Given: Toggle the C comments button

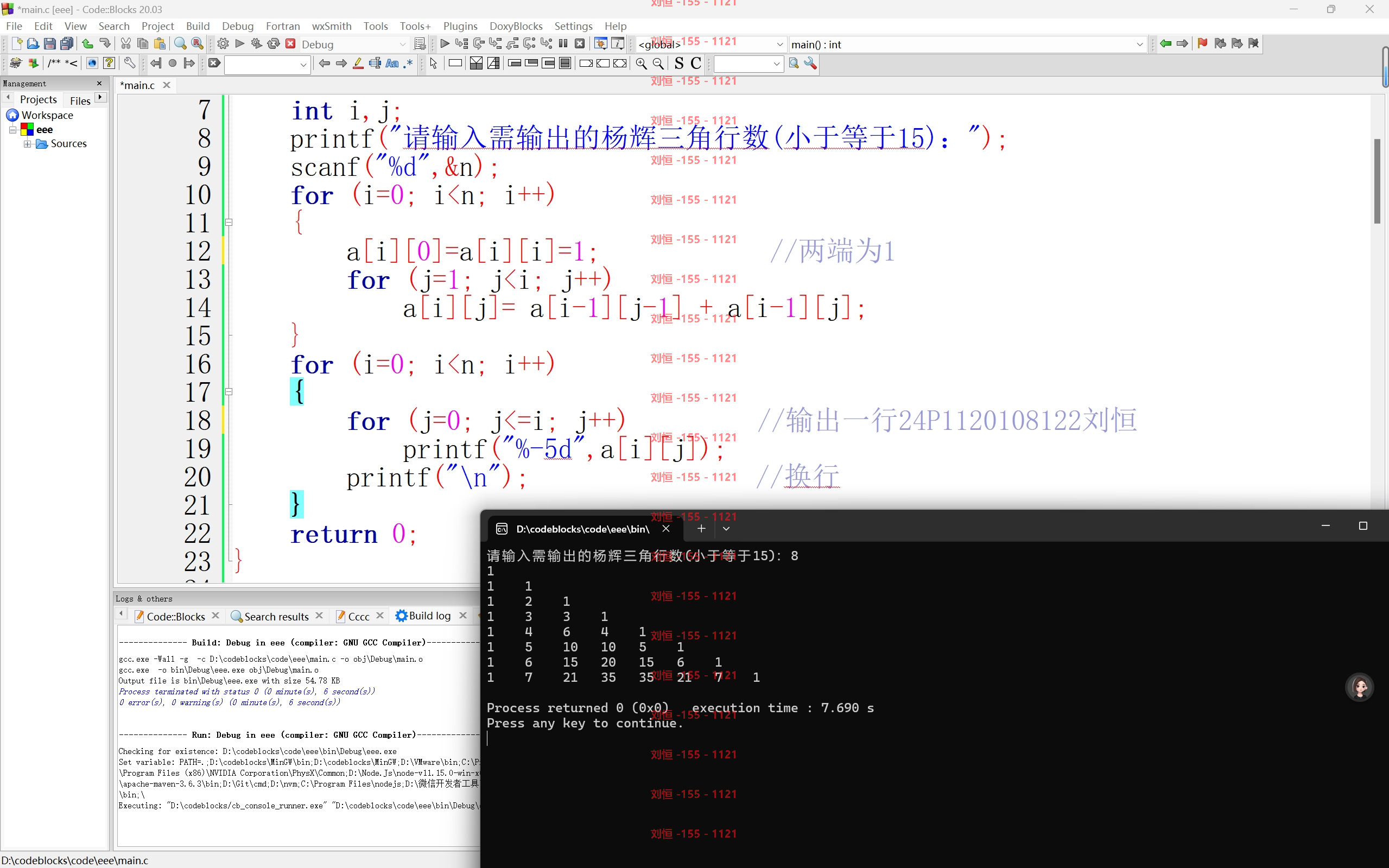Looking at the screenshot, I should [696, 63].
